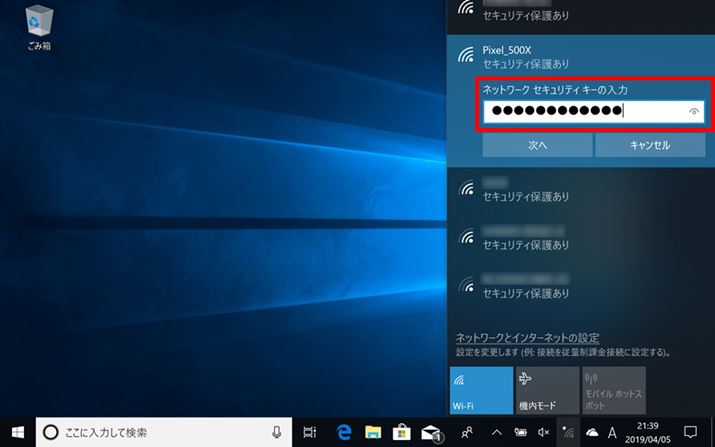Screen dimensions: 715x447
Task: Open Task View in taskbar
Action: tap(310, 432)
